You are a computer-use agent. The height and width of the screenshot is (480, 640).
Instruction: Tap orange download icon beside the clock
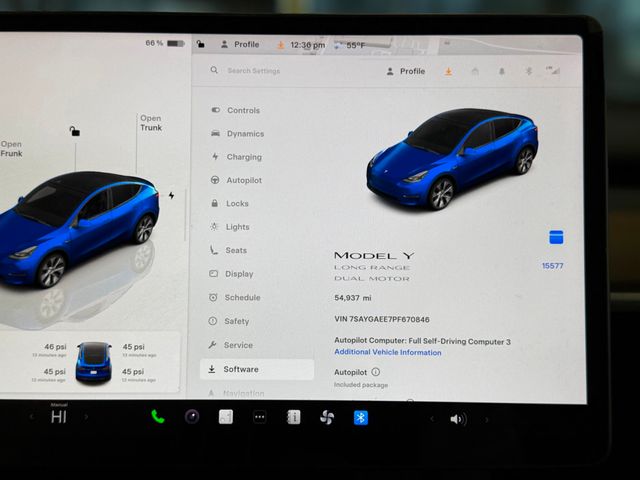pos(280,45)
